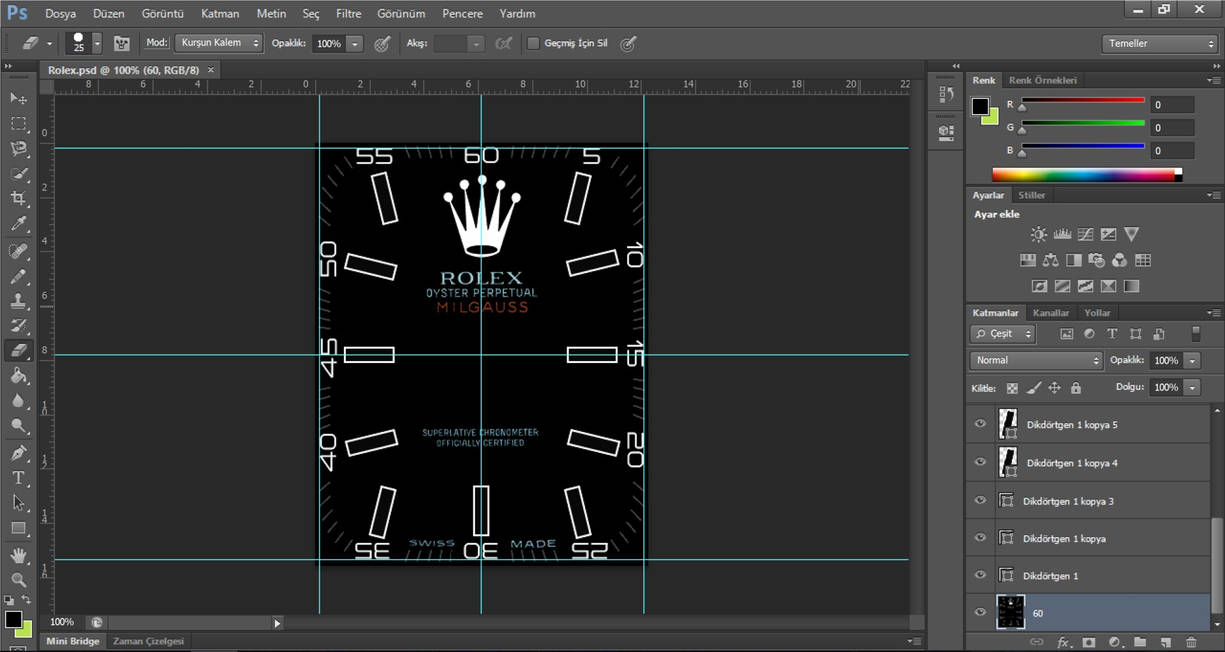Enable 'Geçmiş İçin Sil' checkbox

(534, 43)
